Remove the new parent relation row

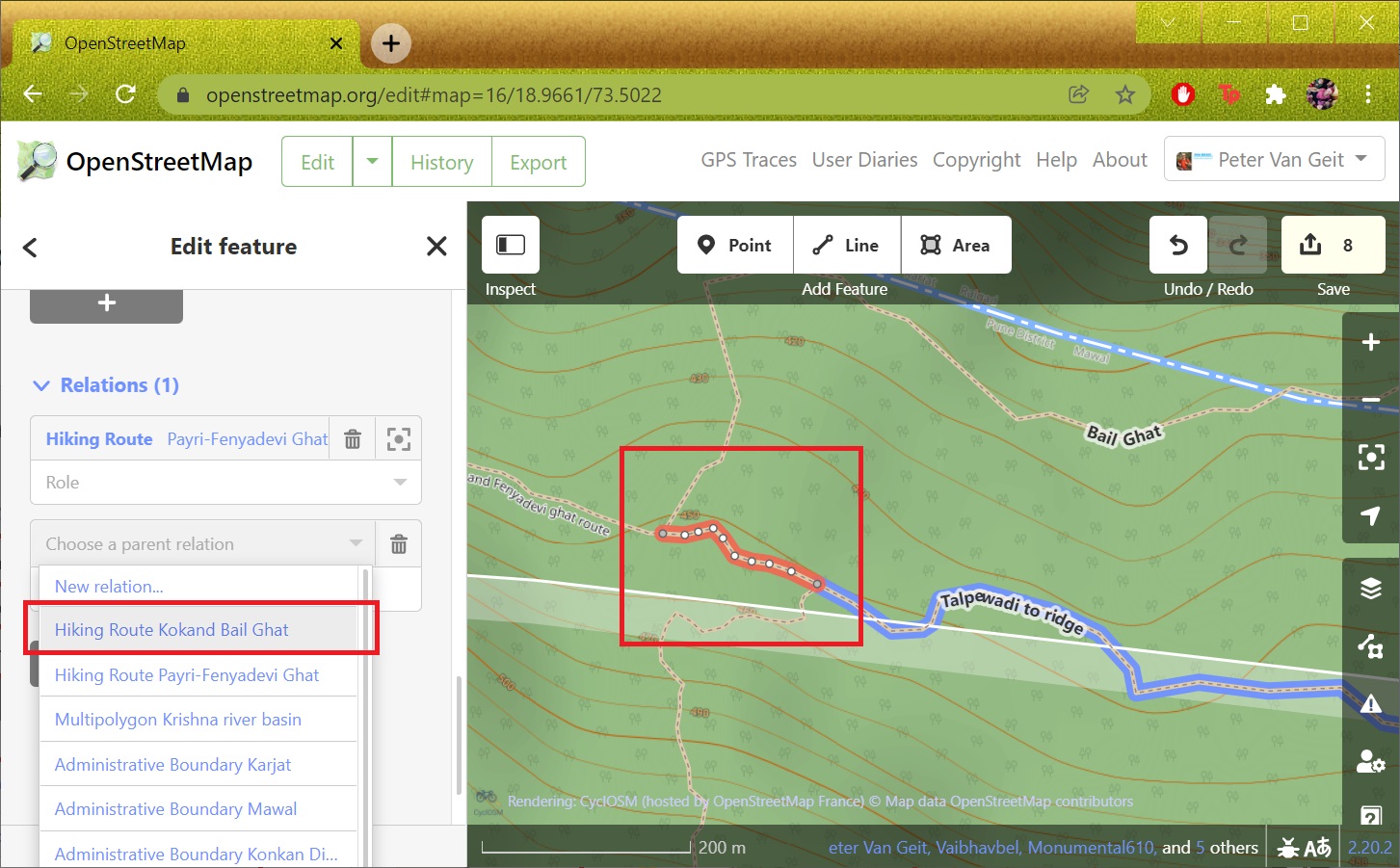tap(399, 544)
